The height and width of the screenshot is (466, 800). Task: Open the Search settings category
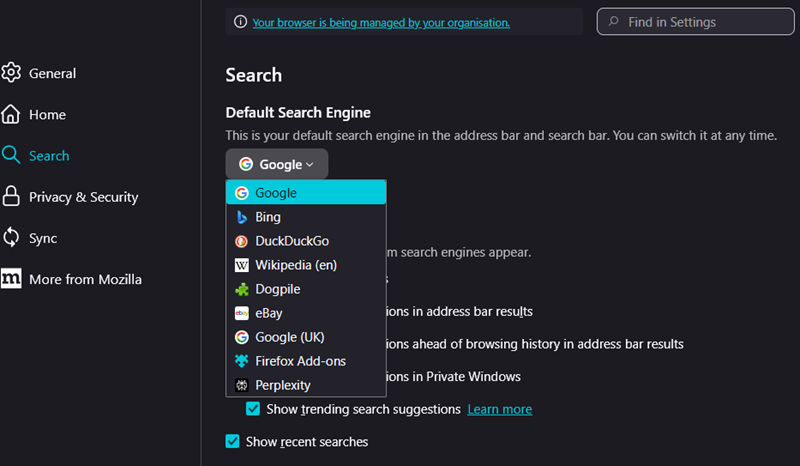click(48, 156)
